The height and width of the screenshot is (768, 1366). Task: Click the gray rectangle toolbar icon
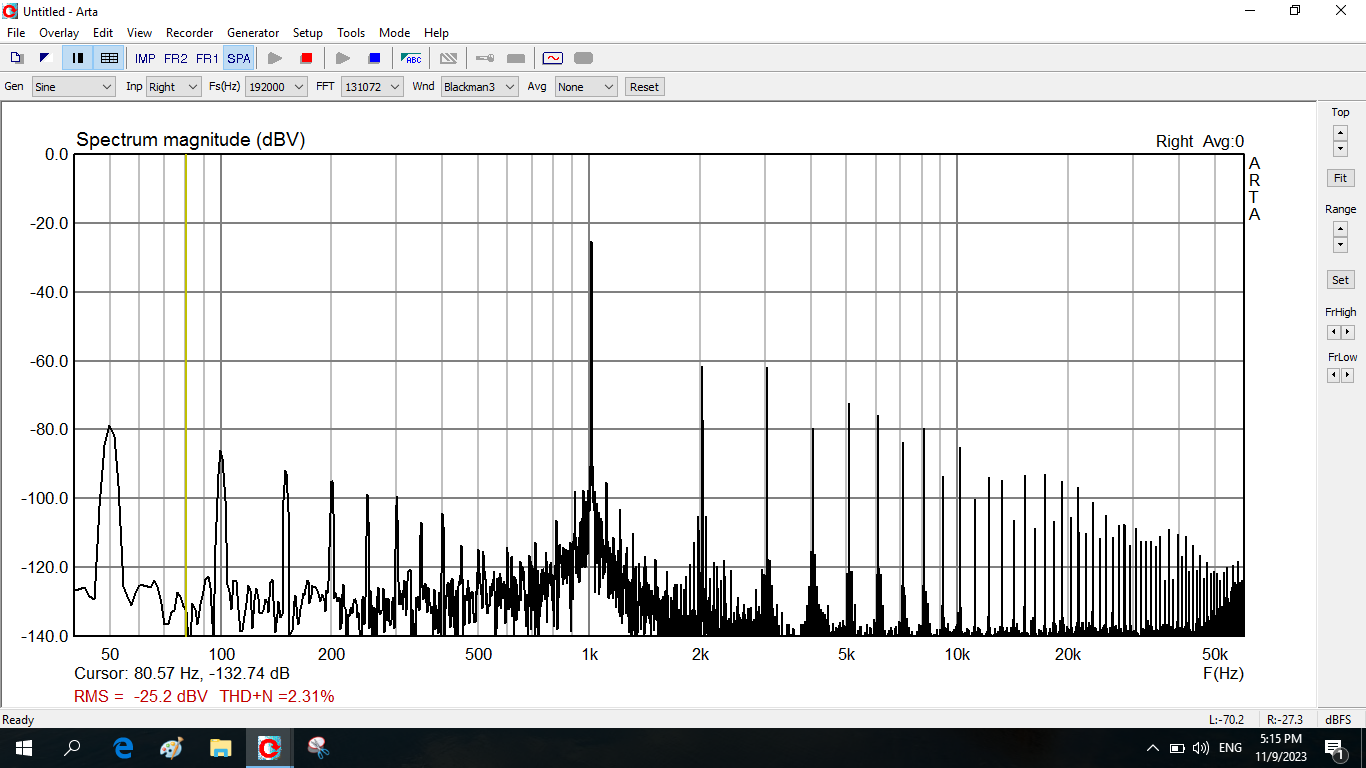click(x=516, y=59)
